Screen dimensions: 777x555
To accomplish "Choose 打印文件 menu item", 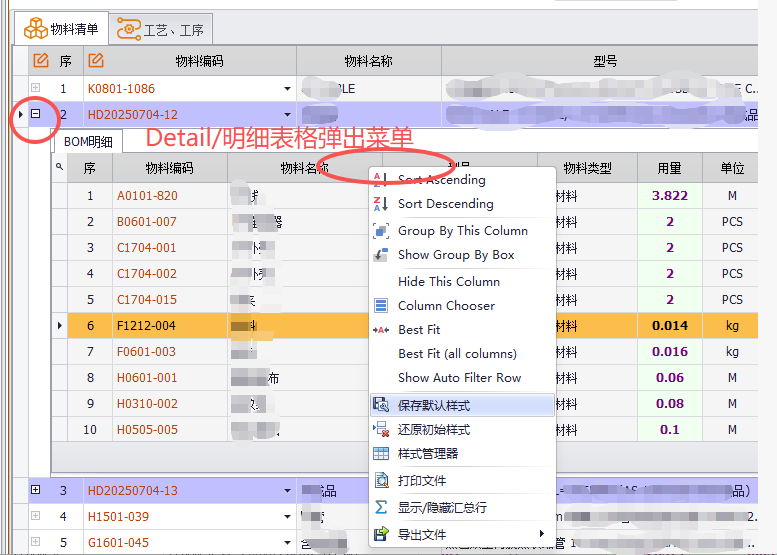I will (x=462, y=481).
